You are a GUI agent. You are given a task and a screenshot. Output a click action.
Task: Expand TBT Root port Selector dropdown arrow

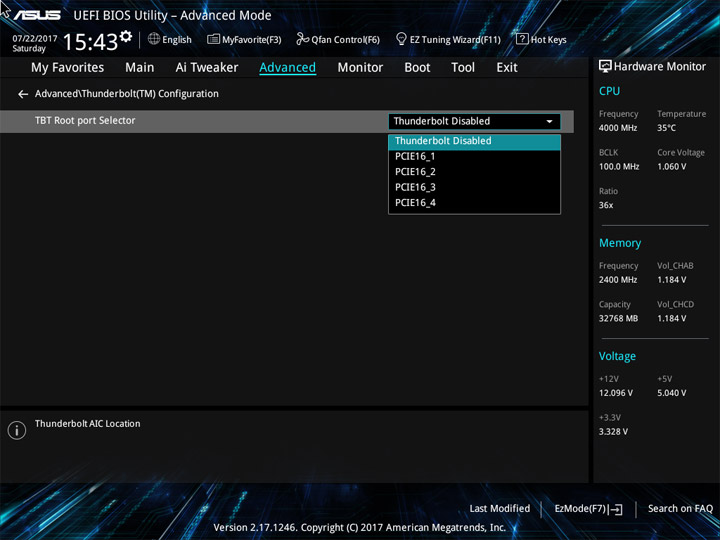[549, 122]
